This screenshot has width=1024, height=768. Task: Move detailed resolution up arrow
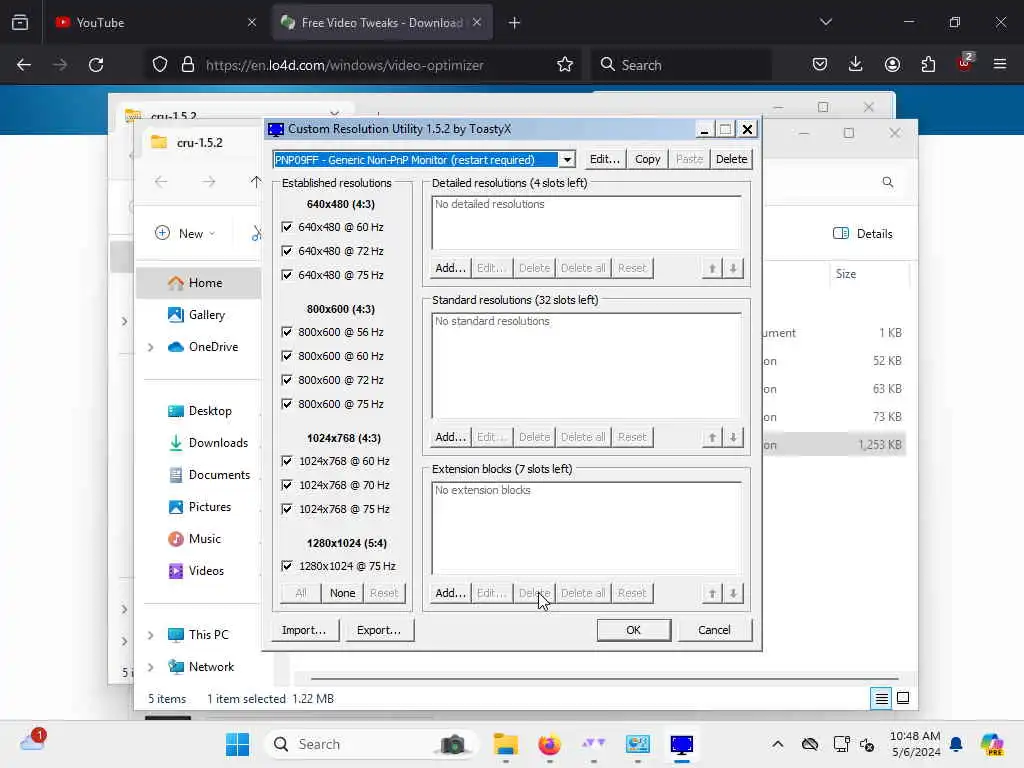712,268
